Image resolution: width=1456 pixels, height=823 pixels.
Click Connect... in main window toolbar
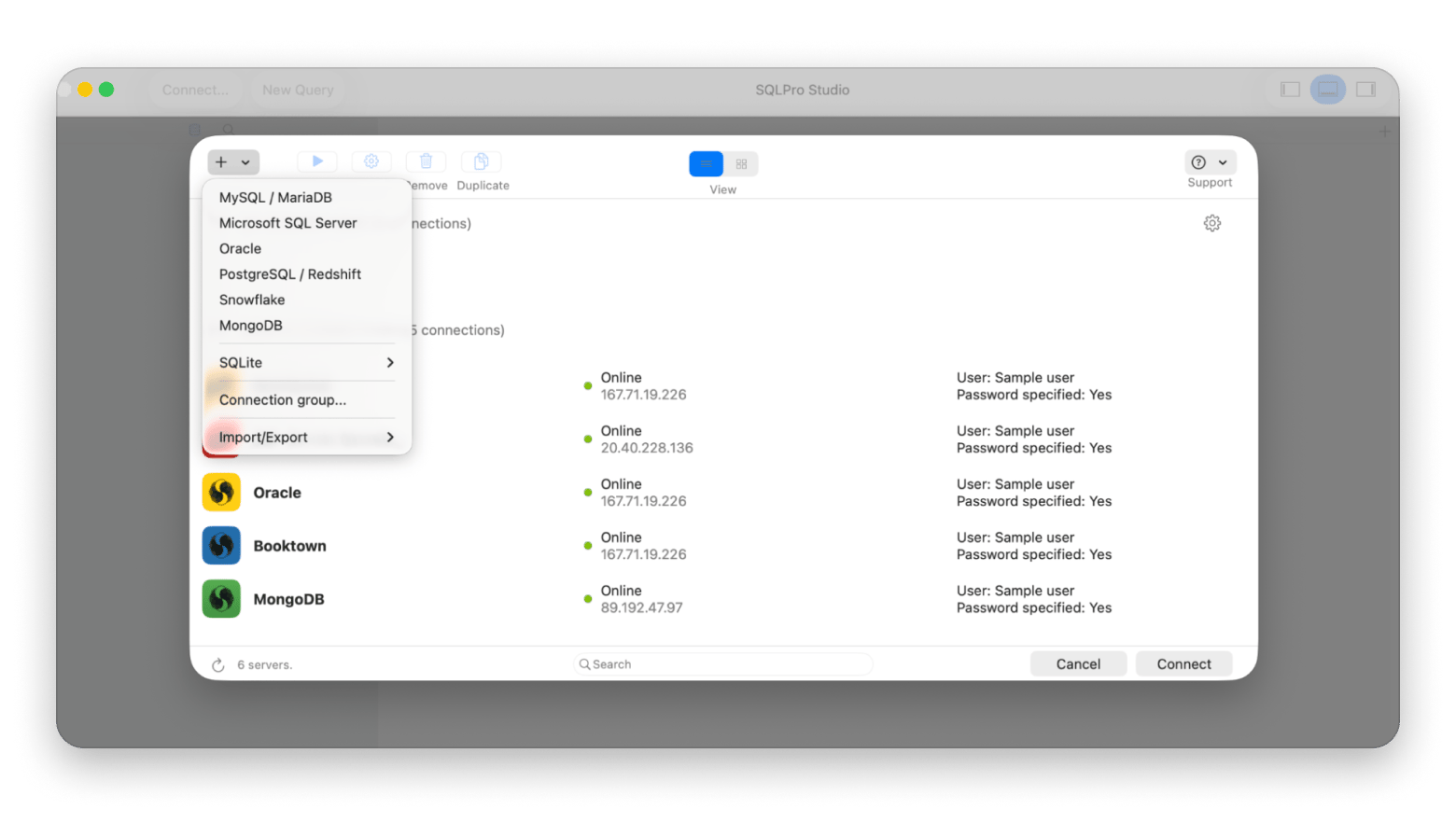coord(195,90)
